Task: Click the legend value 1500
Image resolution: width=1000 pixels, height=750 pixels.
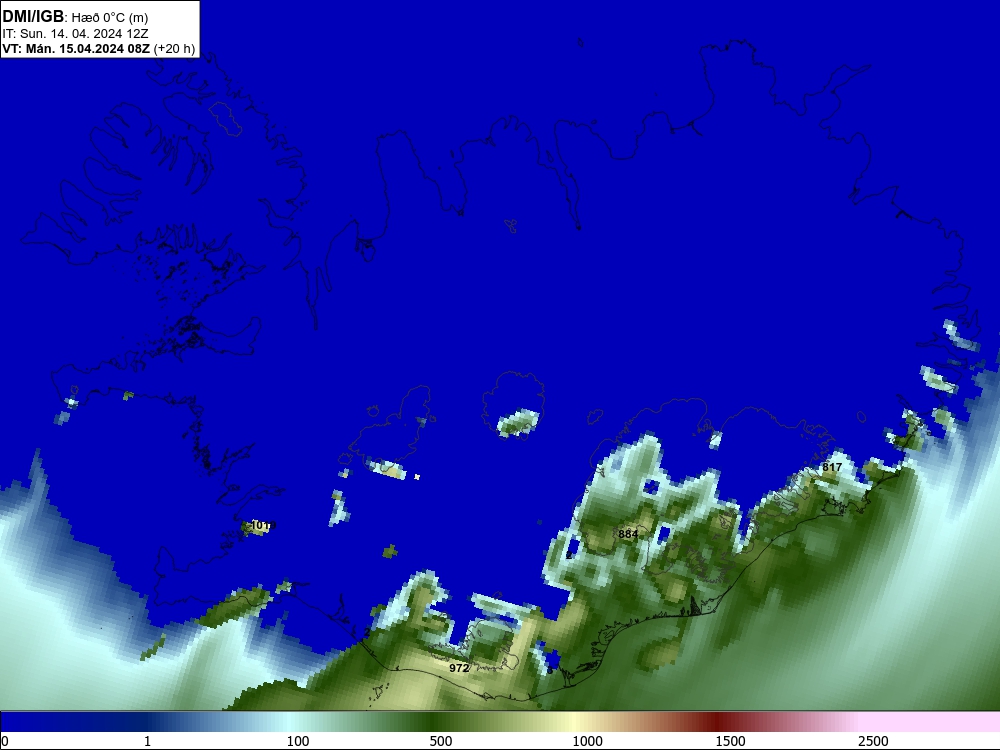Action: point(730,741)
